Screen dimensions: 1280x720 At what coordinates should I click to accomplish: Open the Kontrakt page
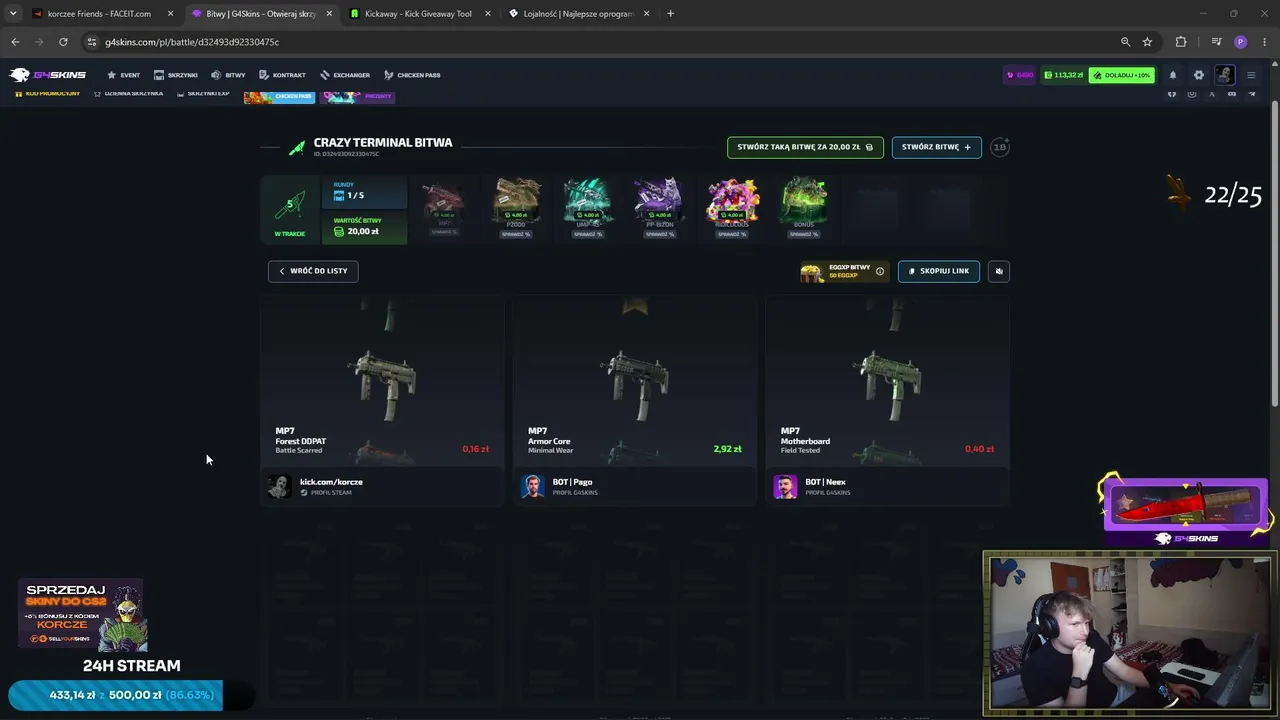click(282, 75)
